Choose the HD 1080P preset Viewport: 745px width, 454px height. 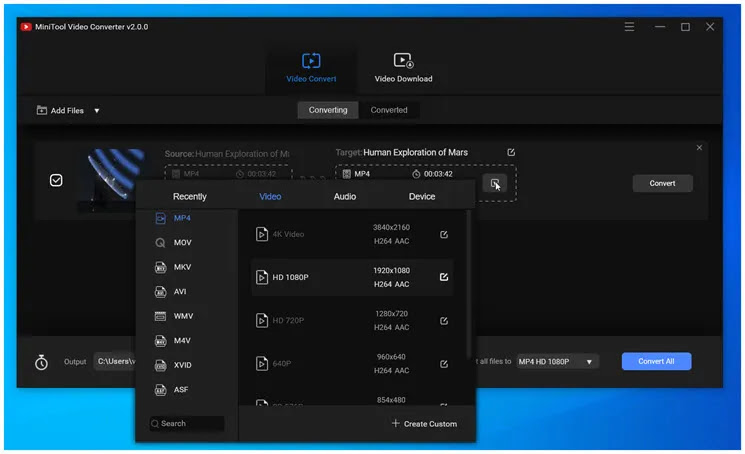(352, 277)
